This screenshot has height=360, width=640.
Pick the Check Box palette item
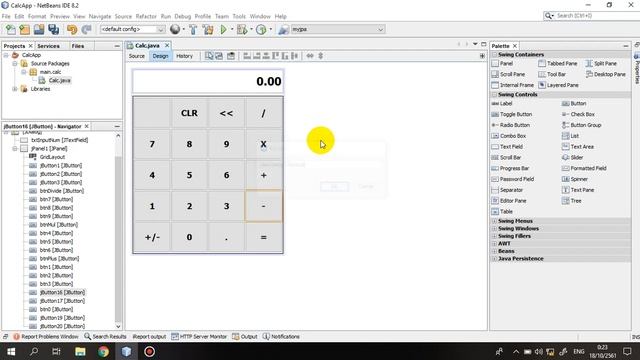click(578, 114)
